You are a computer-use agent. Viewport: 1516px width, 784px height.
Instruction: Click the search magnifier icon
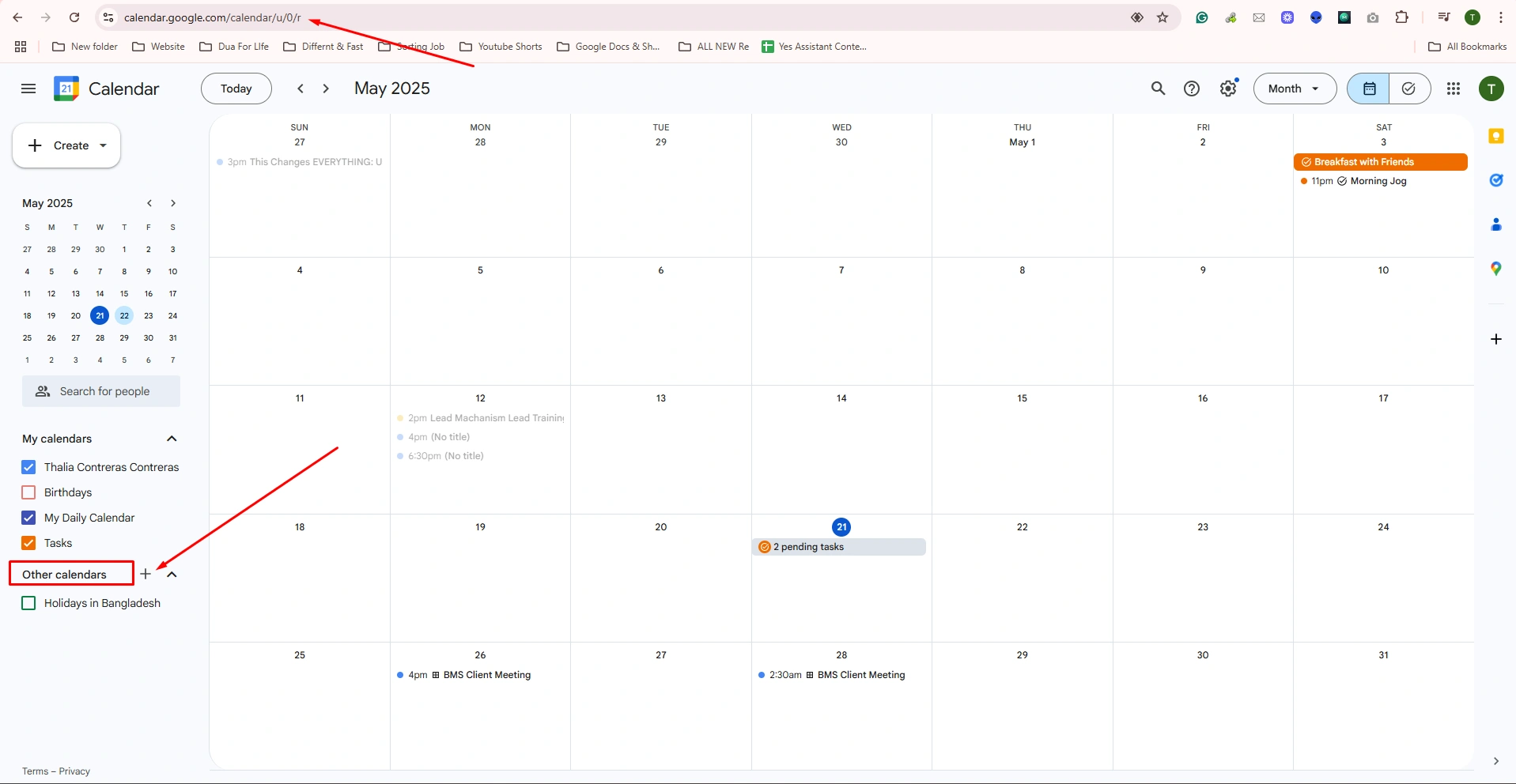(x=1158, y=89)
